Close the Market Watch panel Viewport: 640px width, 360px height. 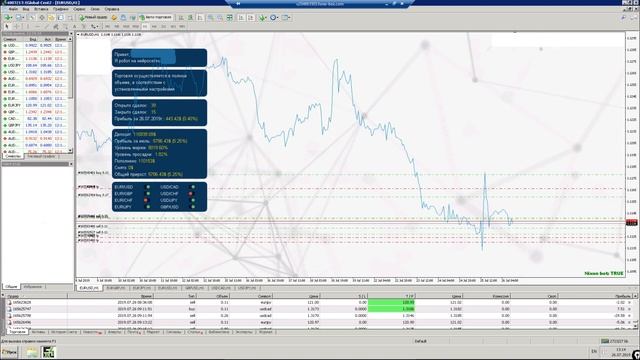click(x=71, y=34)
